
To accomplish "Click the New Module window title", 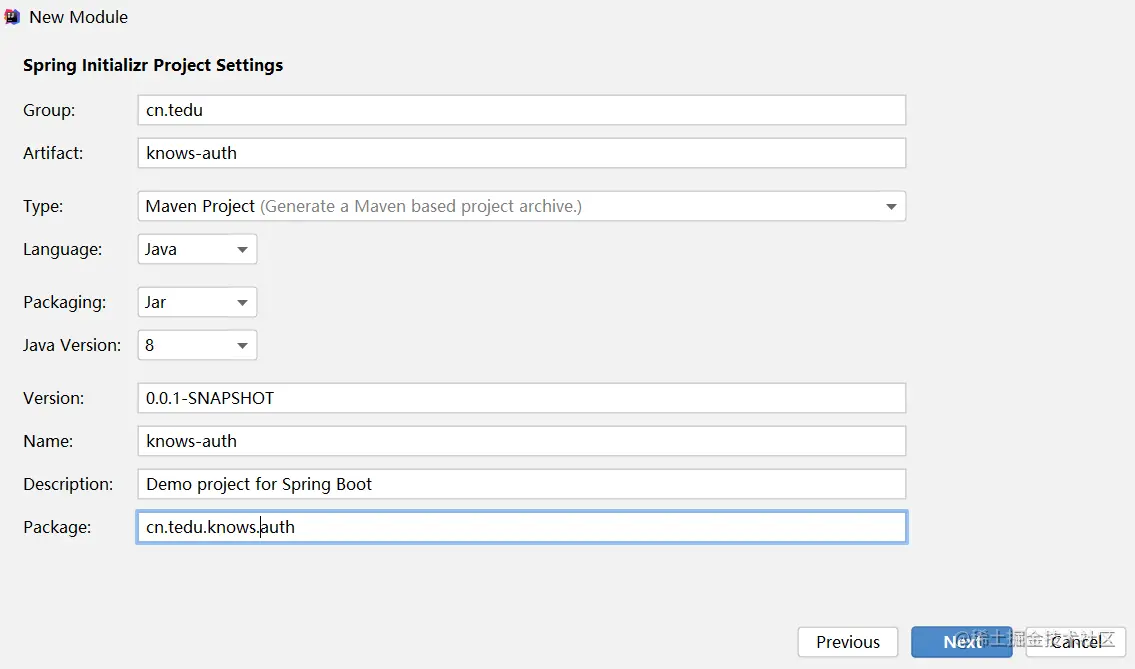I will coord(79,17).
